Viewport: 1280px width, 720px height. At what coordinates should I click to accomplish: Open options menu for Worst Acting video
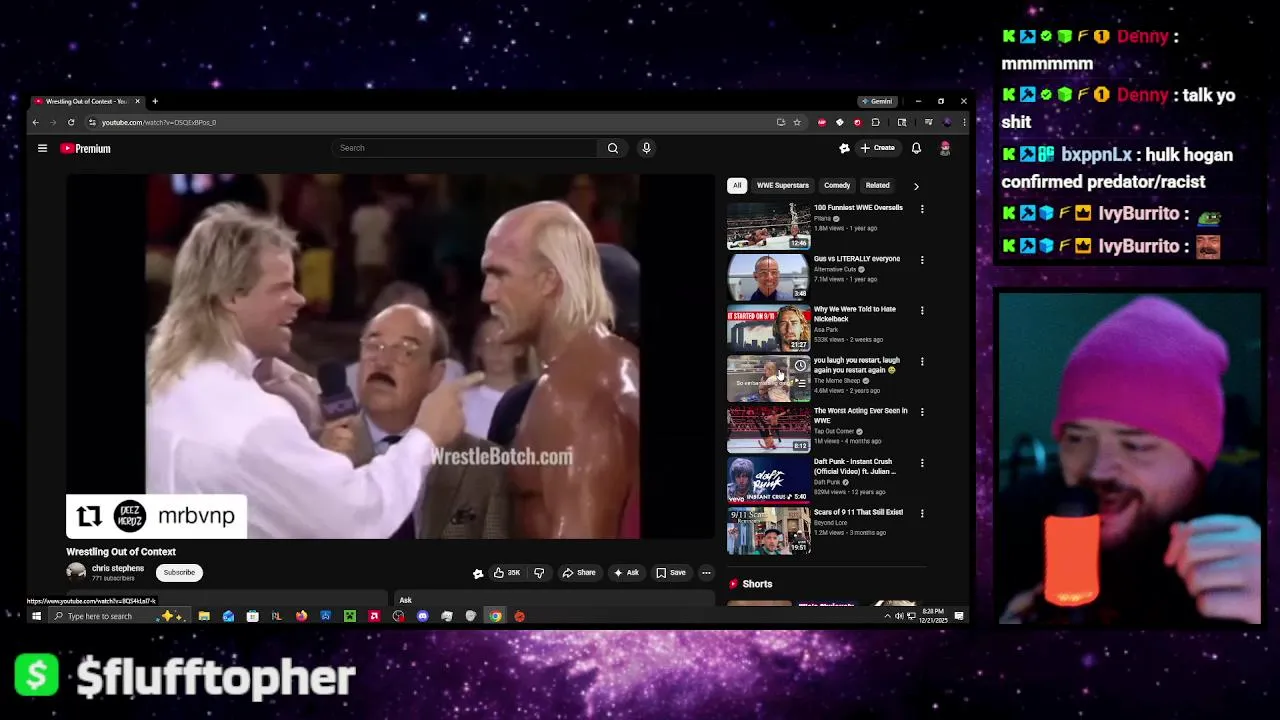coord(922,412)
